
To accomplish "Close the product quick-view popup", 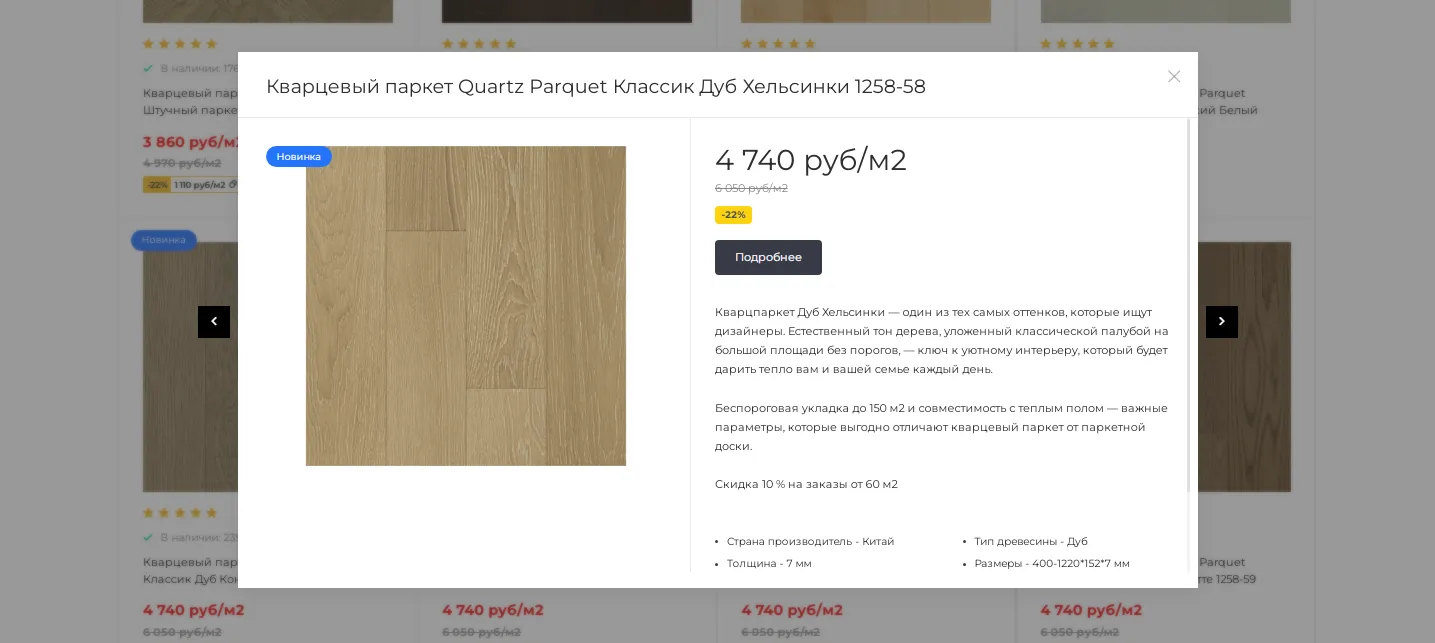I will pos(1174,76).
